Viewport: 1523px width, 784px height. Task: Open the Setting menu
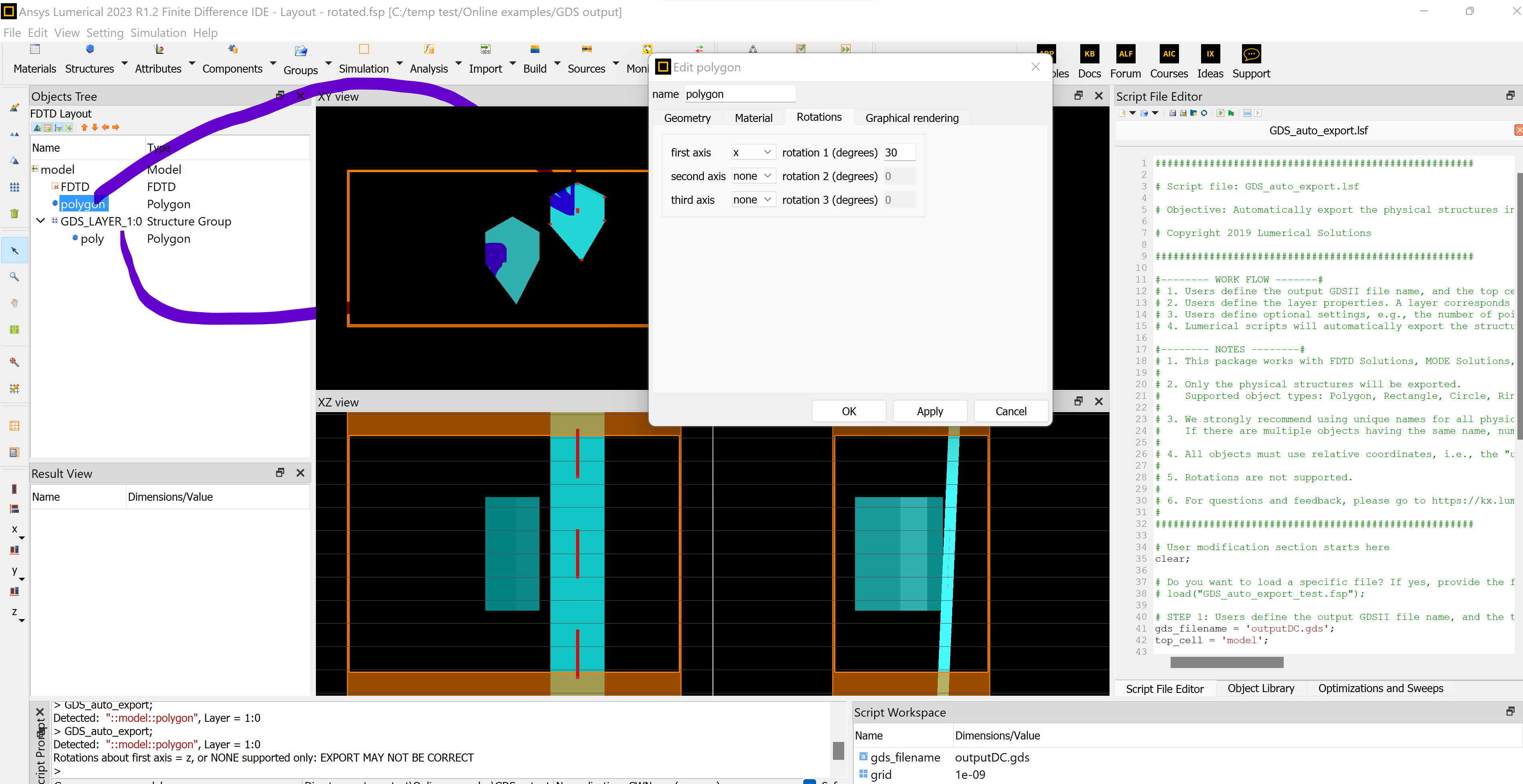coord(105,32)
